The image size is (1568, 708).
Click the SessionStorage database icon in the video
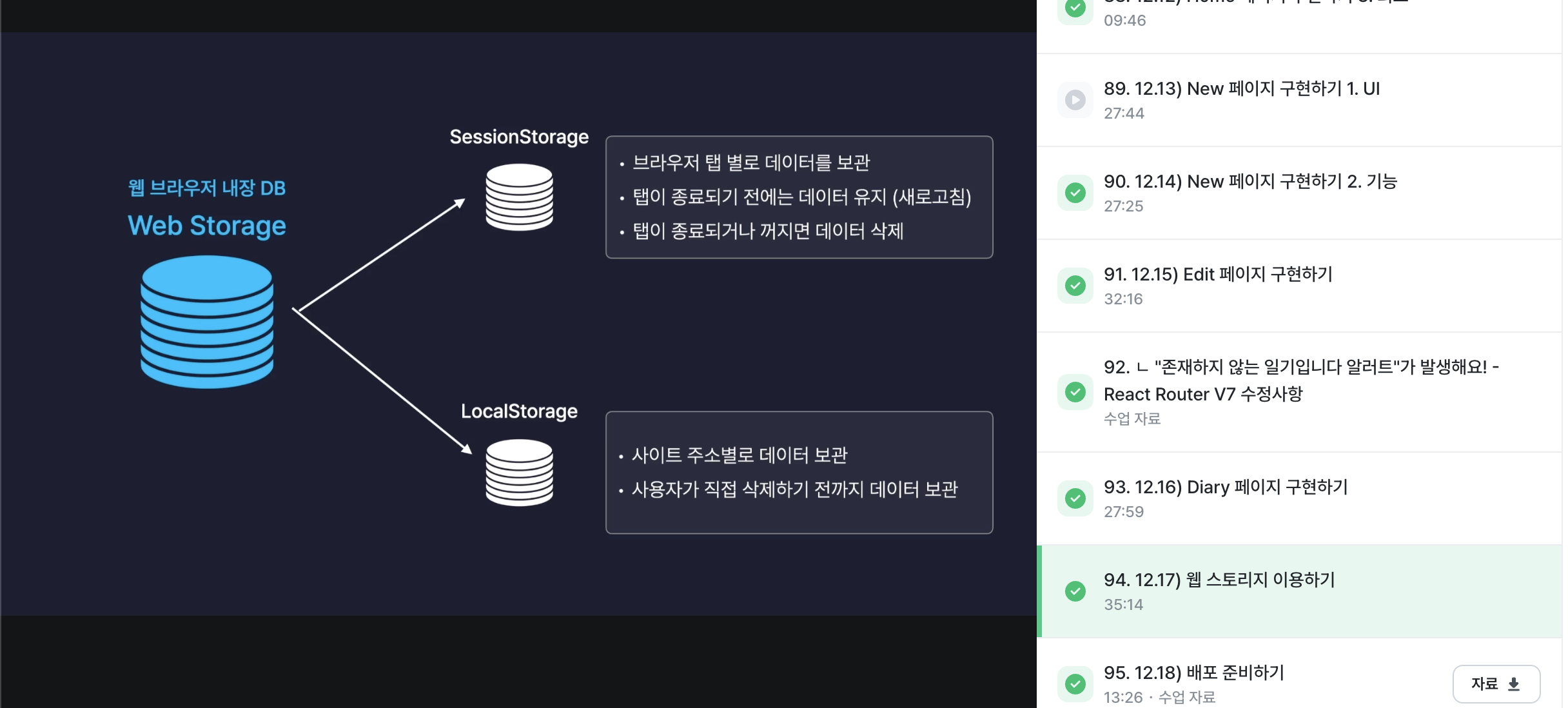(519, 197)
